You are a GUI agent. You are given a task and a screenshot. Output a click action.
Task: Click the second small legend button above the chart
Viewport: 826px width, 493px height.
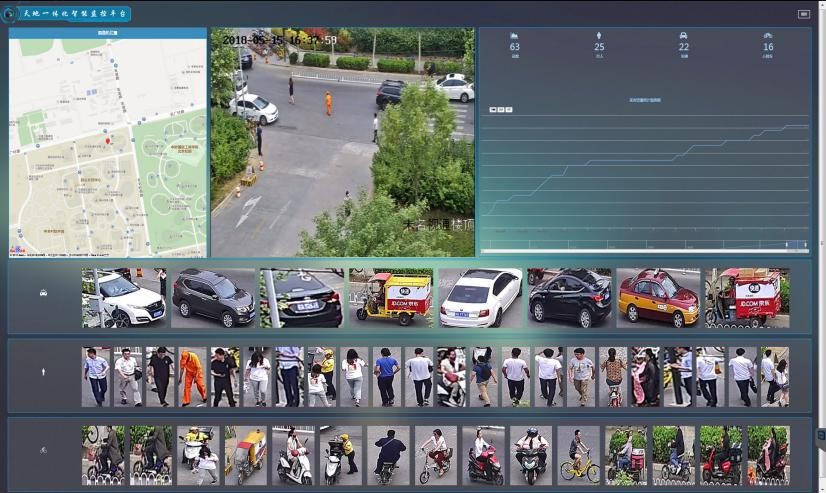point(501,110)
